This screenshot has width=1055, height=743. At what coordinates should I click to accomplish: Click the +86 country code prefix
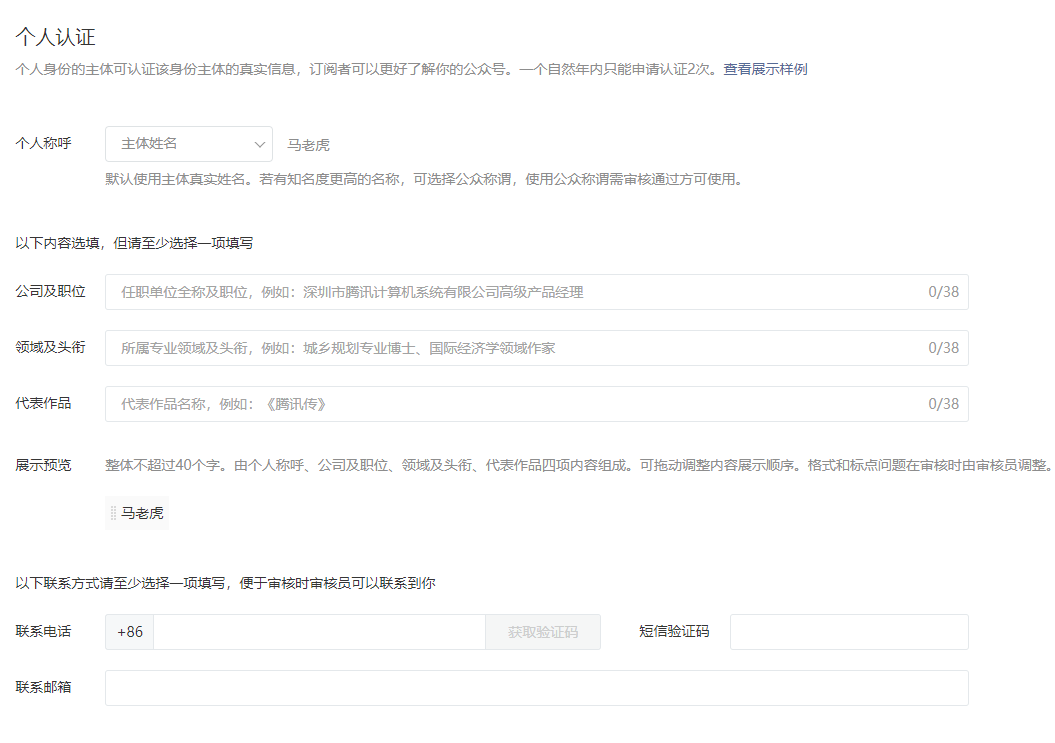(130, 632)
